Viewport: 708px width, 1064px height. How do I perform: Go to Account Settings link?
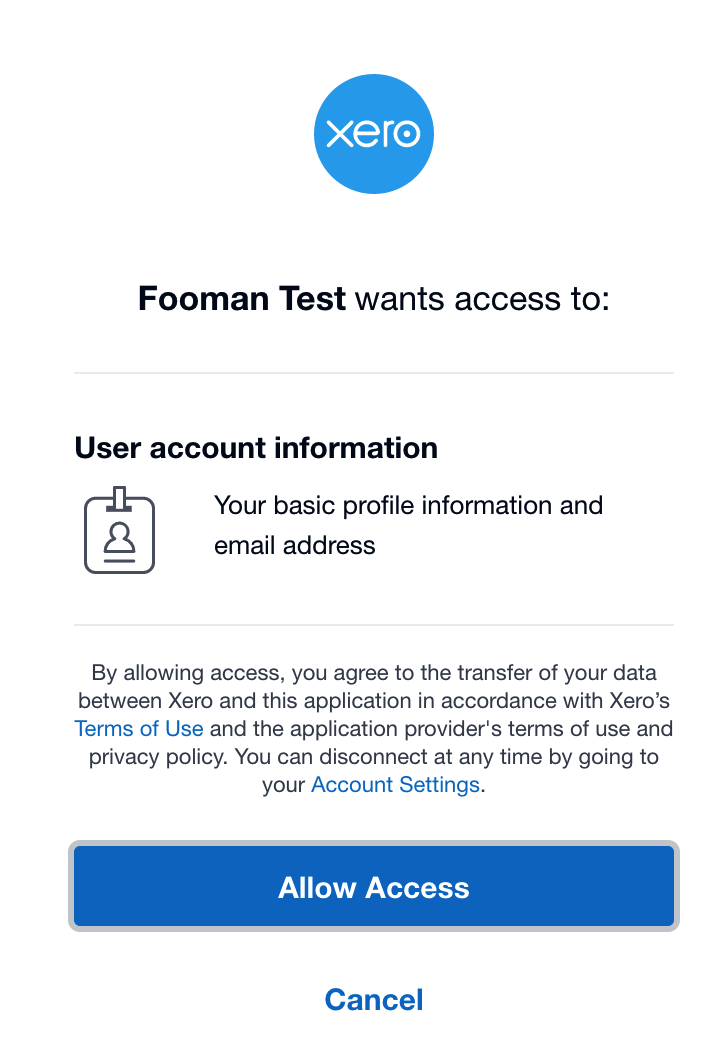(x=395, y=784)
